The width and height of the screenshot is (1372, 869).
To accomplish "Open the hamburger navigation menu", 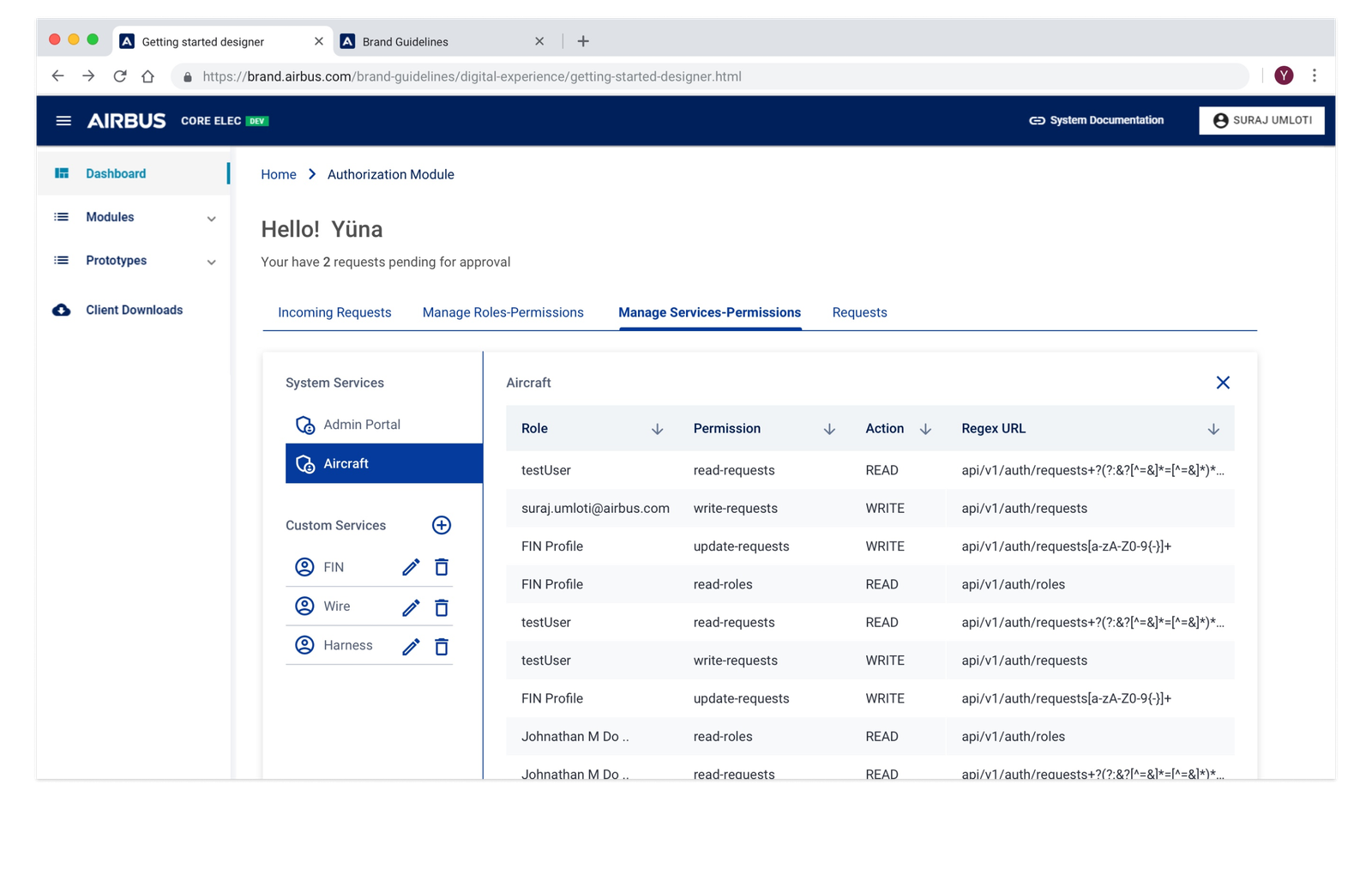I will click(63, 121).
